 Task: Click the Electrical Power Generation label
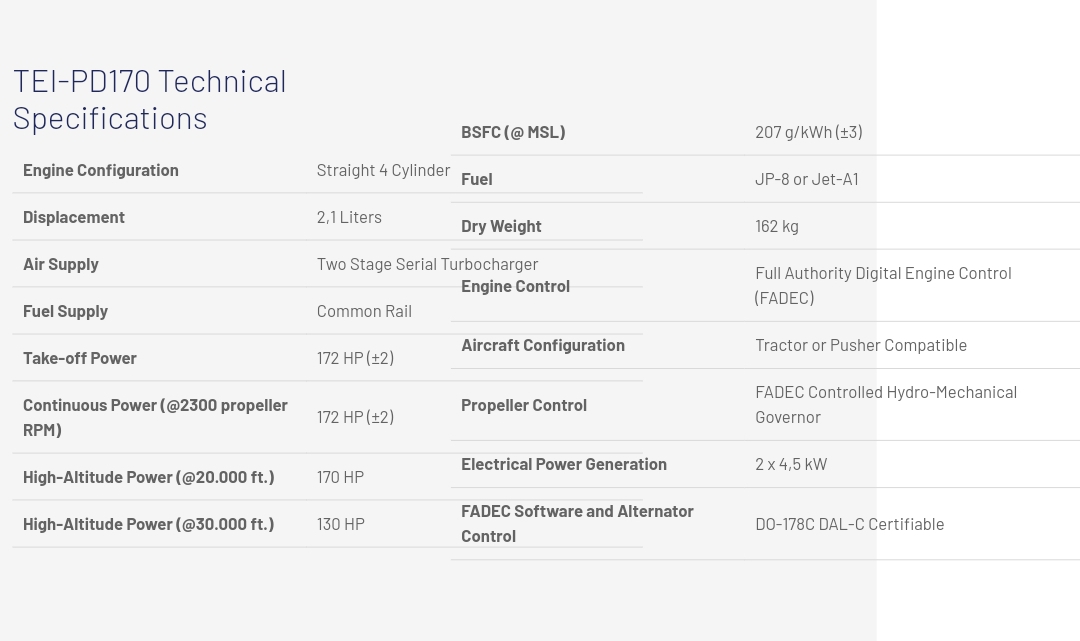point(564,463)
